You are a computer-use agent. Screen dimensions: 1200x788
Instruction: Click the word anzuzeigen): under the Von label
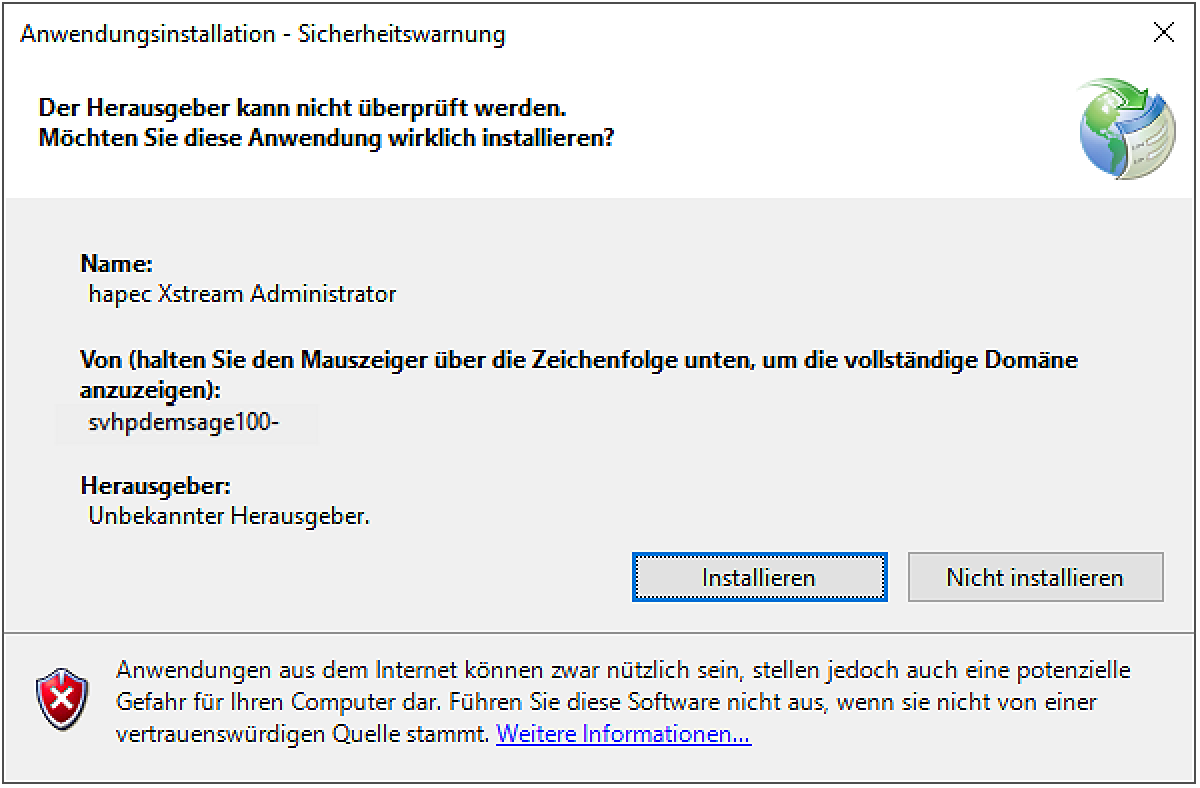[x=150, y=388]
